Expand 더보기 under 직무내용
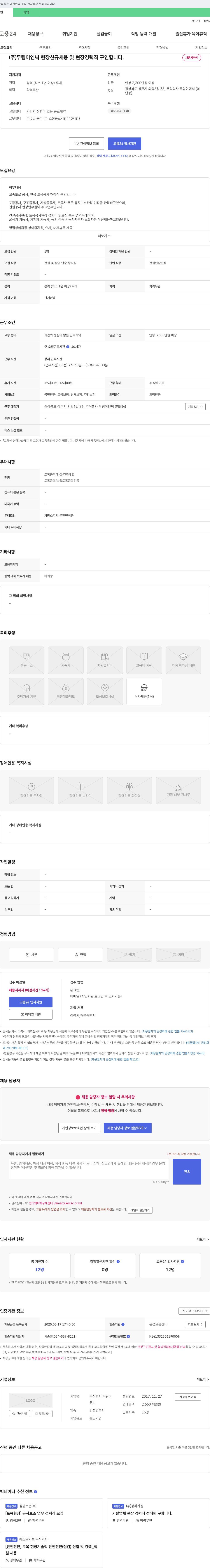 click(x=104, y=235)
